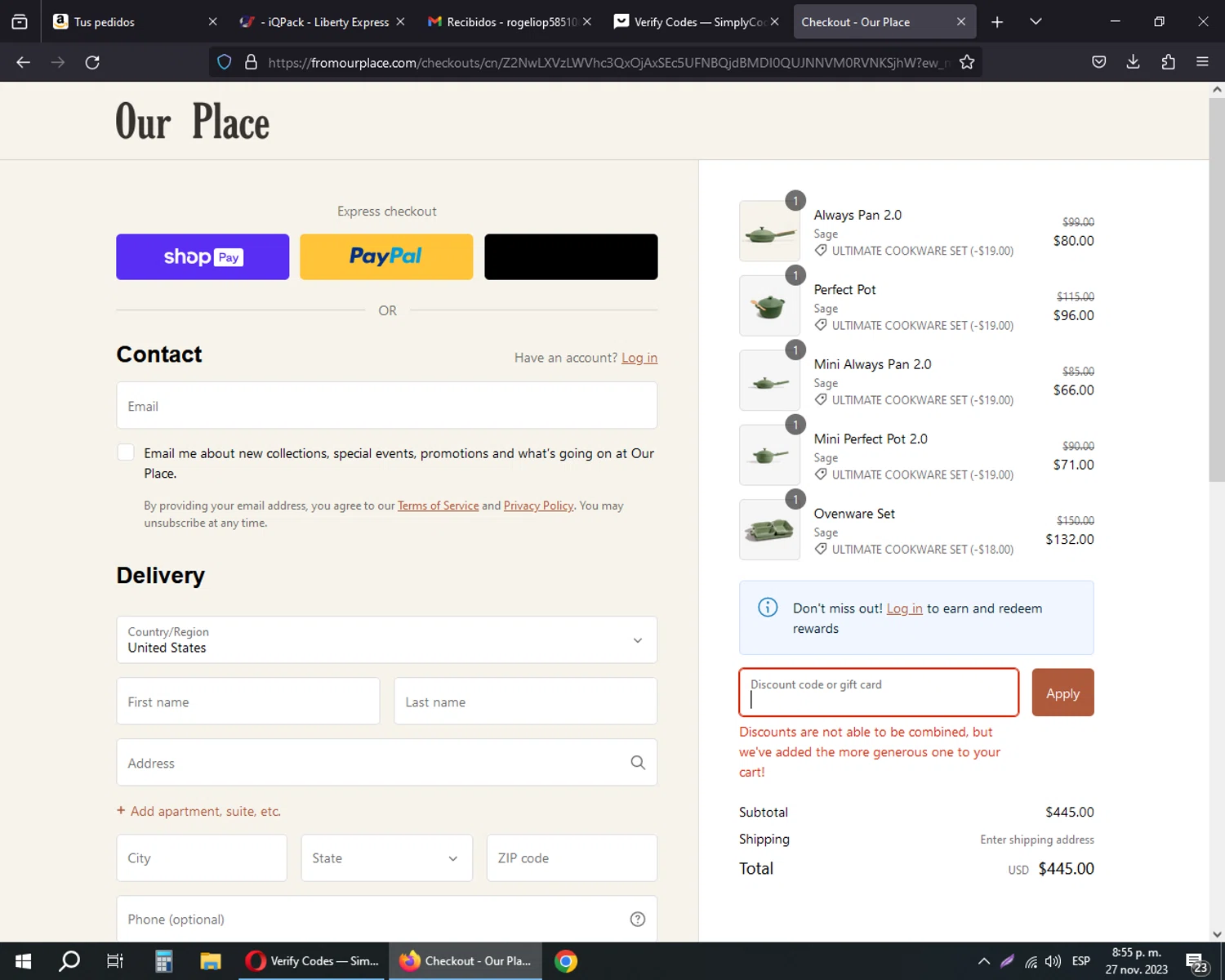Screen dimensions: 1225x980
Task: Open the State dropdown
Action: [387, 857]
